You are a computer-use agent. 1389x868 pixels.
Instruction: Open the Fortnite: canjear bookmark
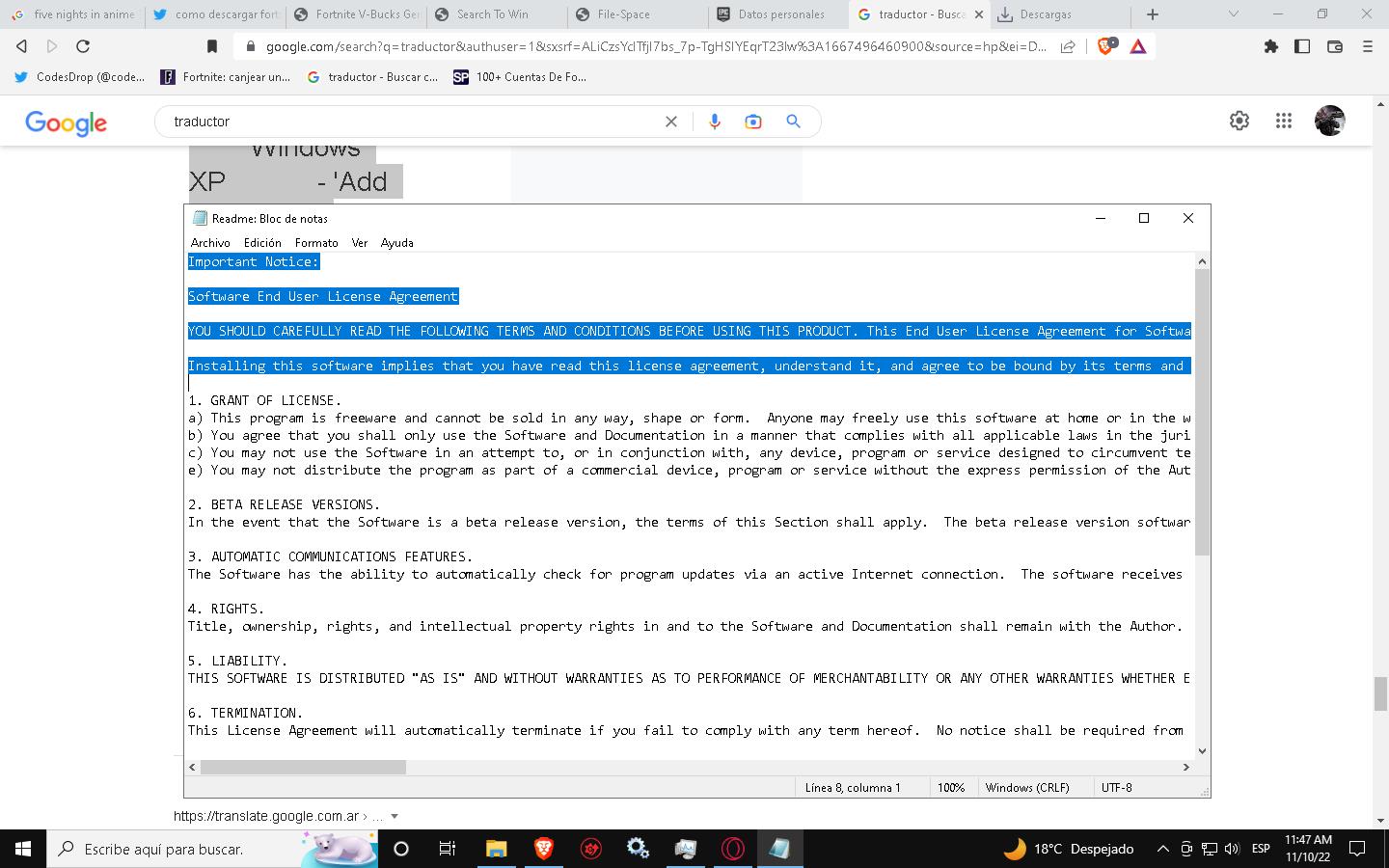227,77
